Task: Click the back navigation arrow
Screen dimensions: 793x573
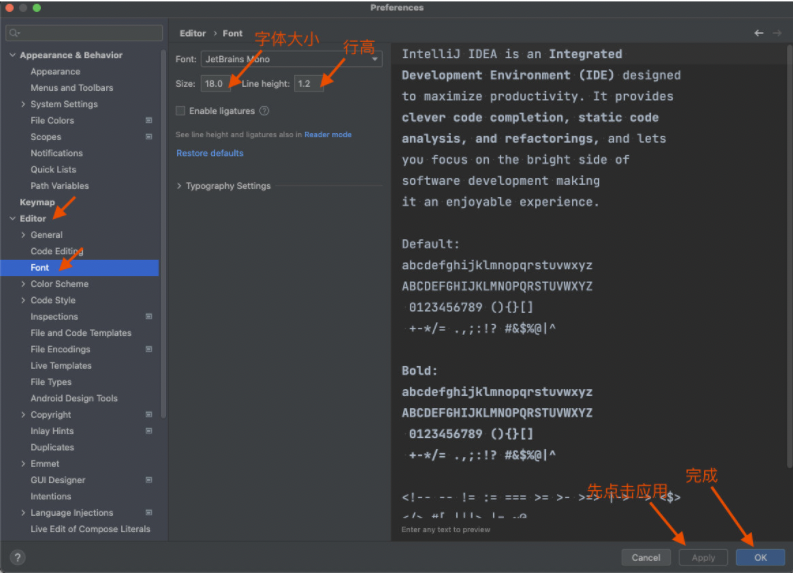Action: [759, 33]
